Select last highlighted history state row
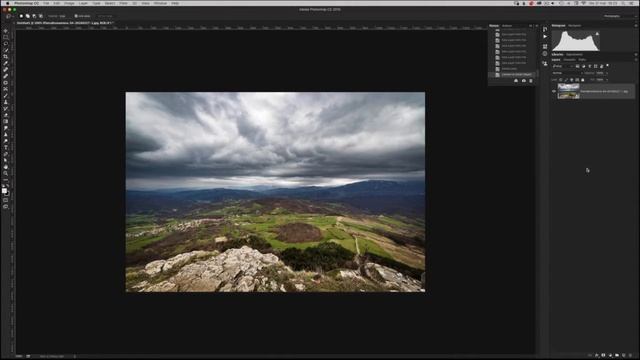The height and width of the screenshot is (360, 640). click(512, 75)
